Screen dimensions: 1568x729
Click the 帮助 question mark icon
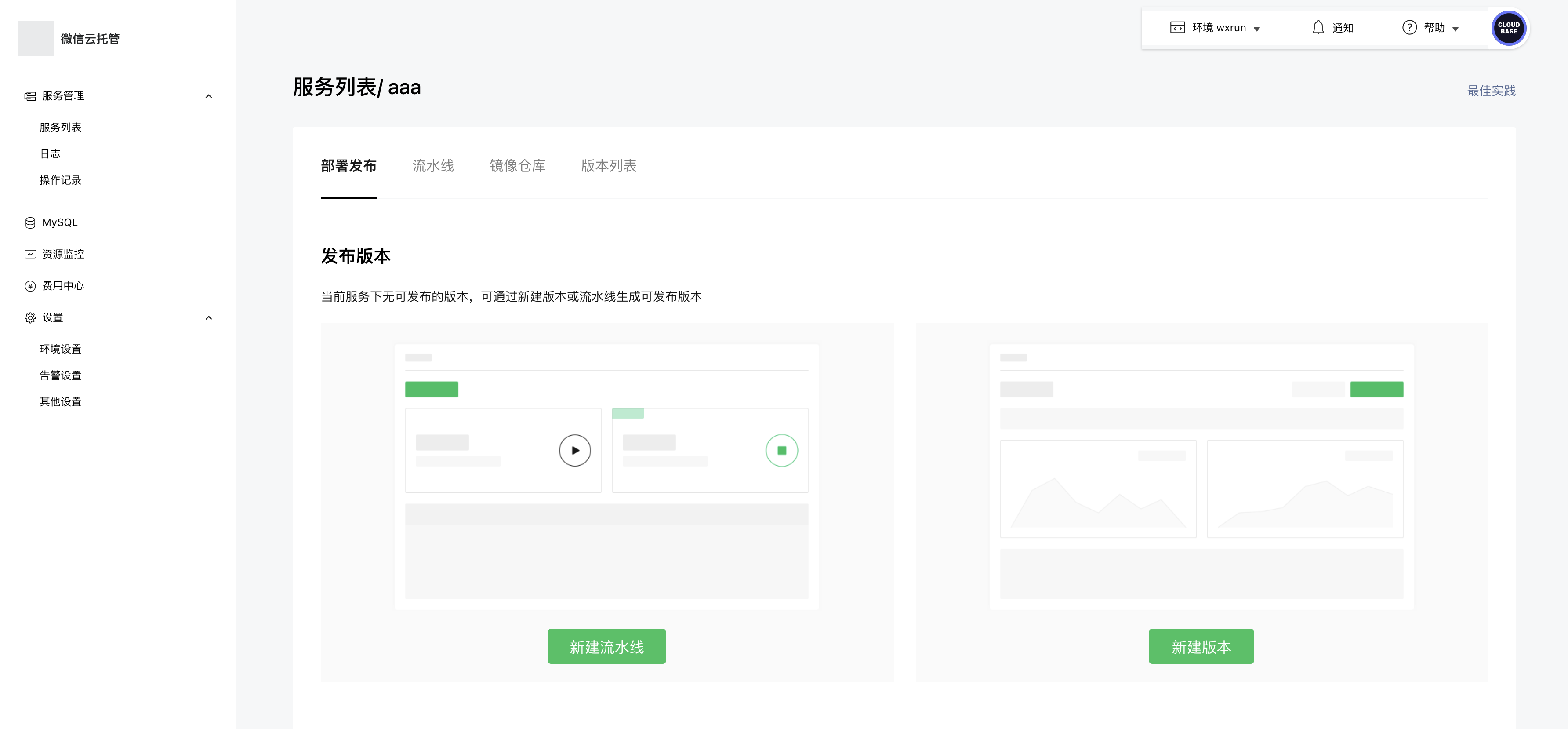tap(1409, 27)
